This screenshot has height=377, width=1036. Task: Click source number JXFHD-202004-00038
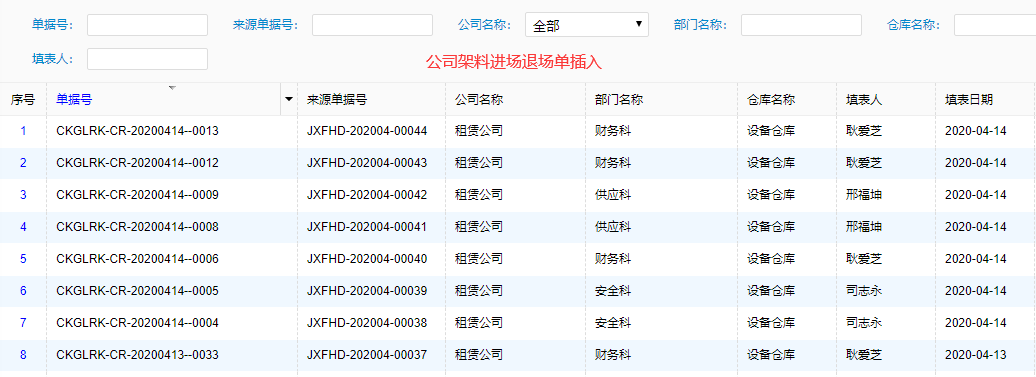367,323
